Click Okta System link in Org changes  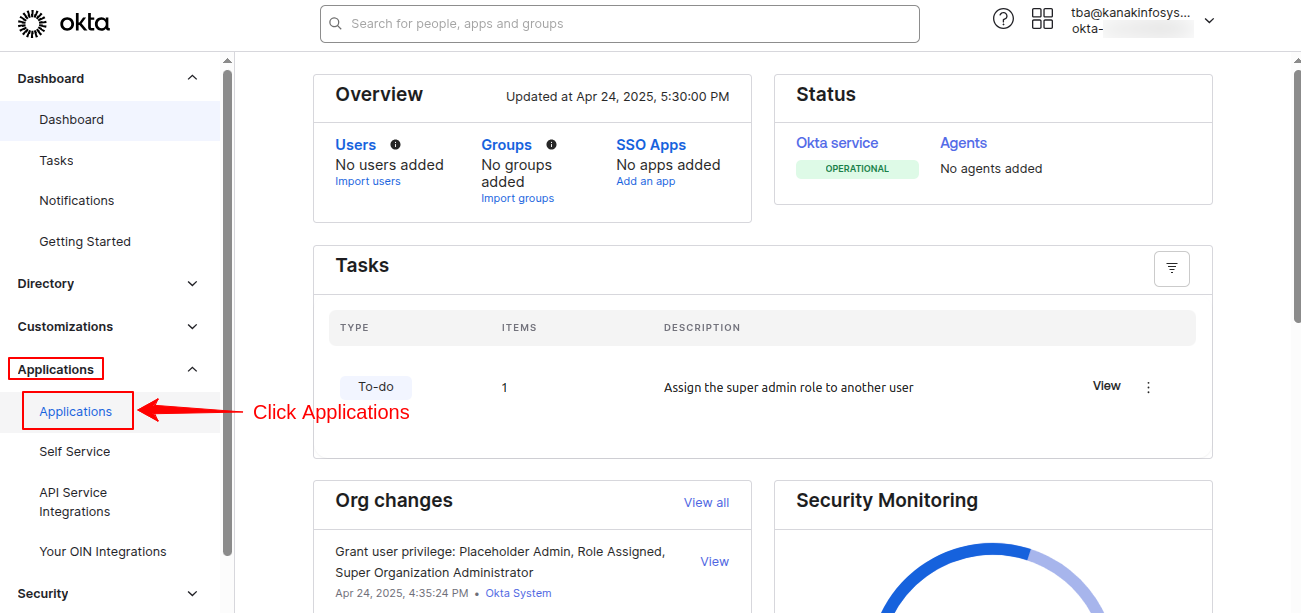coord(518,594)
